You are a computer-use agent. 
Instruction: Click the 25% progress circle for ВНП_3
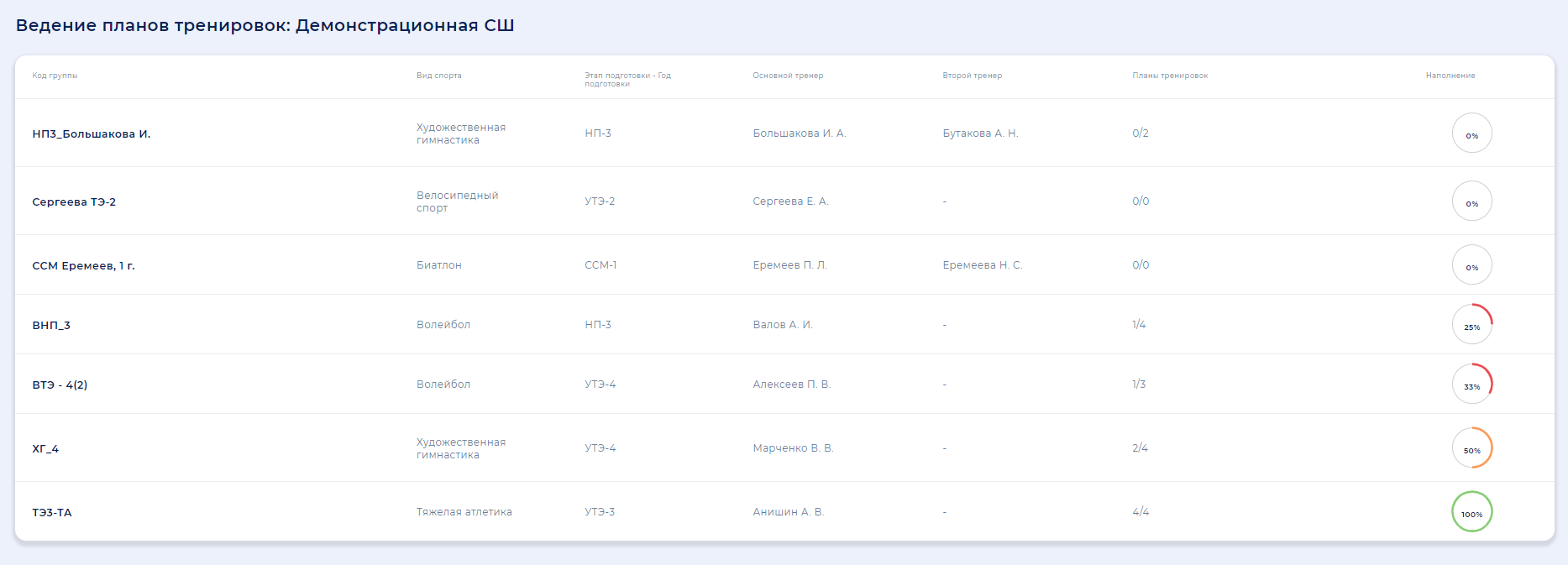[x=1471, y=324]
